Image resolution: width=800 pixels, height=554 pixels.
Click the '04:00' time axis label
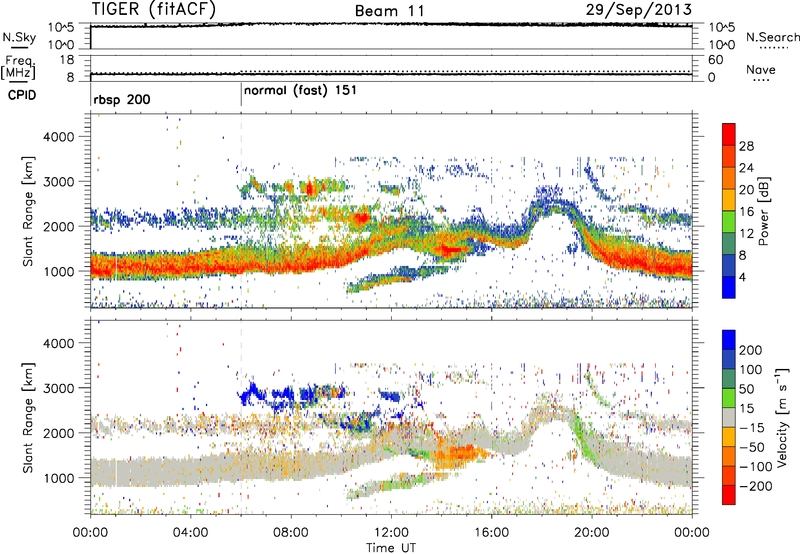pyautogui.click(x=190, y=533)
